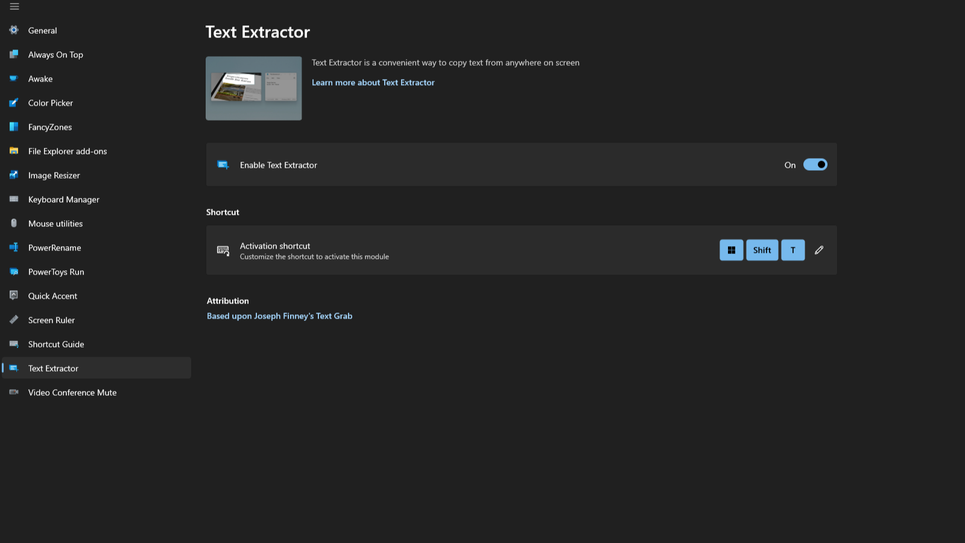Navigate to Keyboard Manager settings

[x=63, y=199]
